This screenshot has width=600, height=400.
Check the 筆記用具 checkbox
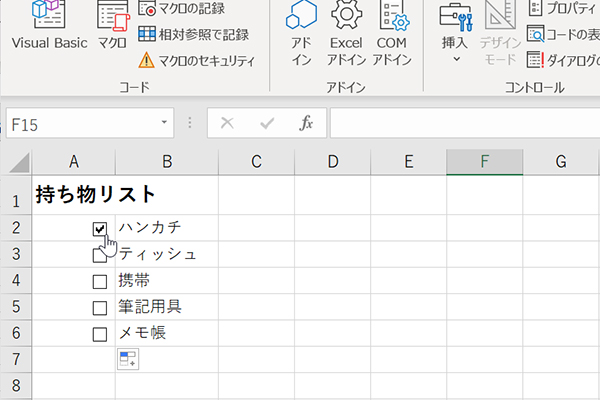click(100, 307)
